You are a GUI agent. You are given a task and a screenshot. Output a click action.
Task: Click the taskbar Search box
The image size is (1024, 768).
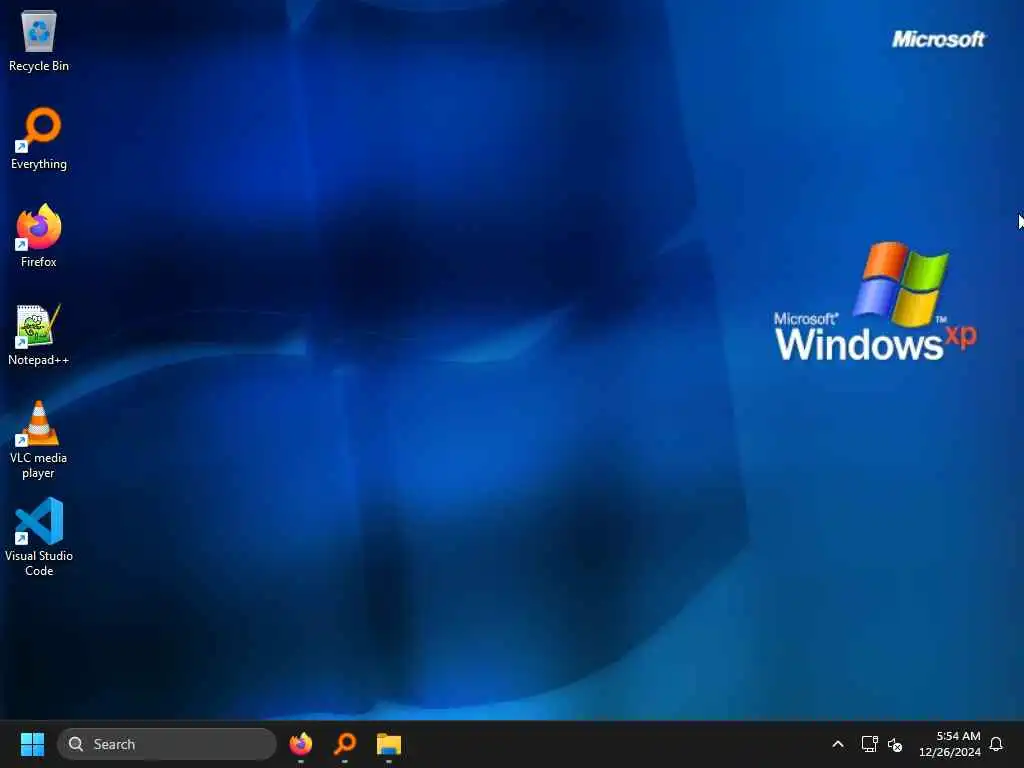[167, 744]
